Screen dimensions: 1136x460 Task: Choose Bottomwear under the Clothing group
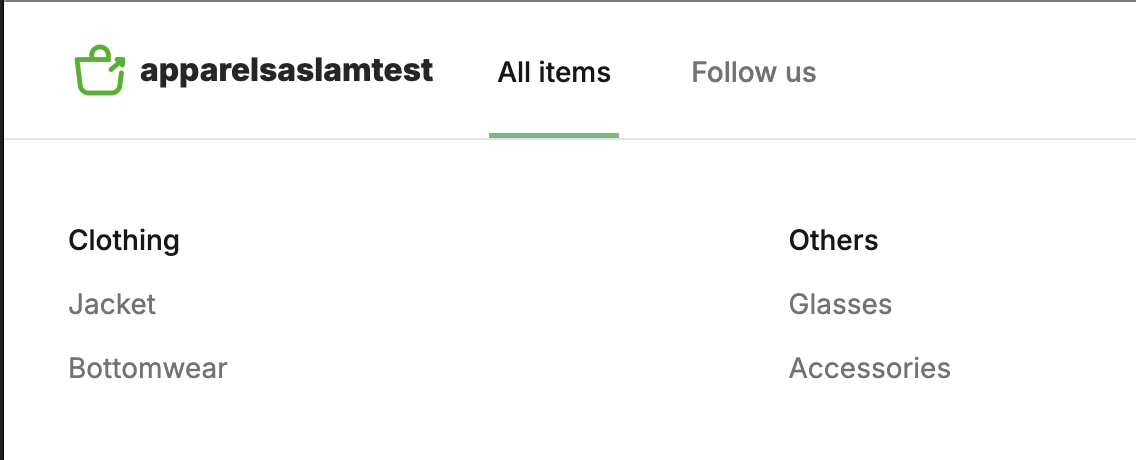tap(148, 368)
